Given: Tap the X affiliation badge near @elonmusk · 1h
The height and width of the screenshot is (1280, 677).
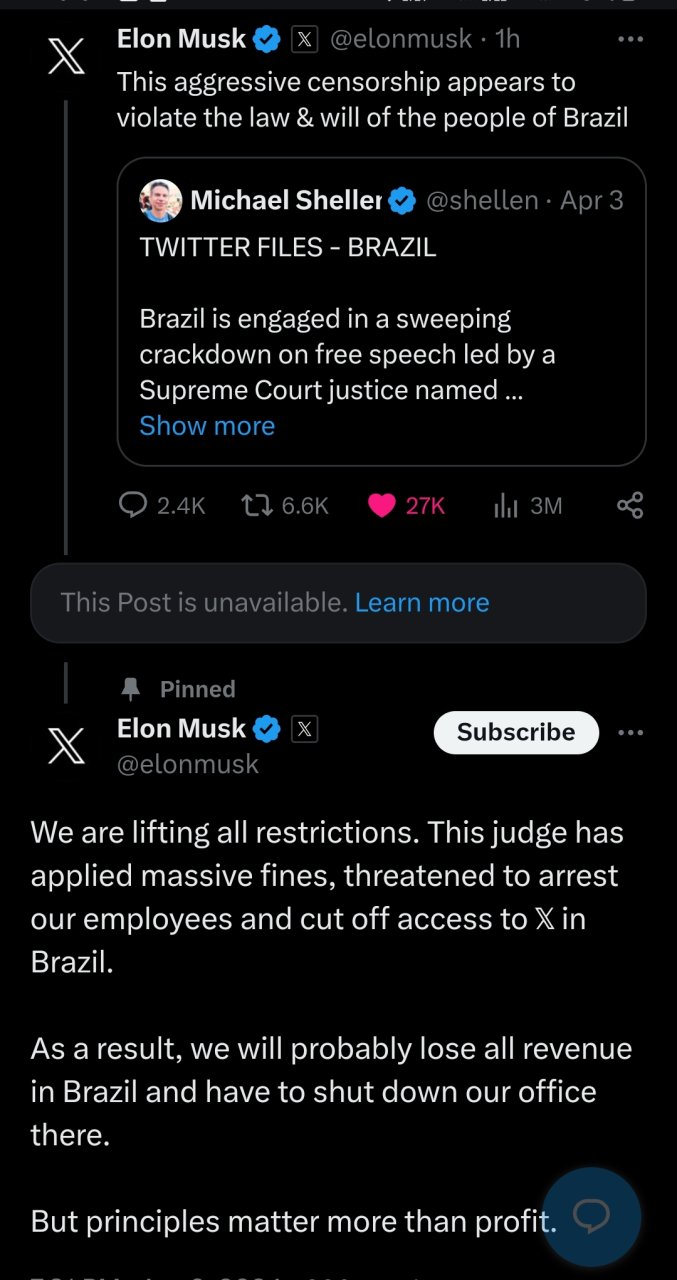Looking at the screenshot, I should coord(304,39).
